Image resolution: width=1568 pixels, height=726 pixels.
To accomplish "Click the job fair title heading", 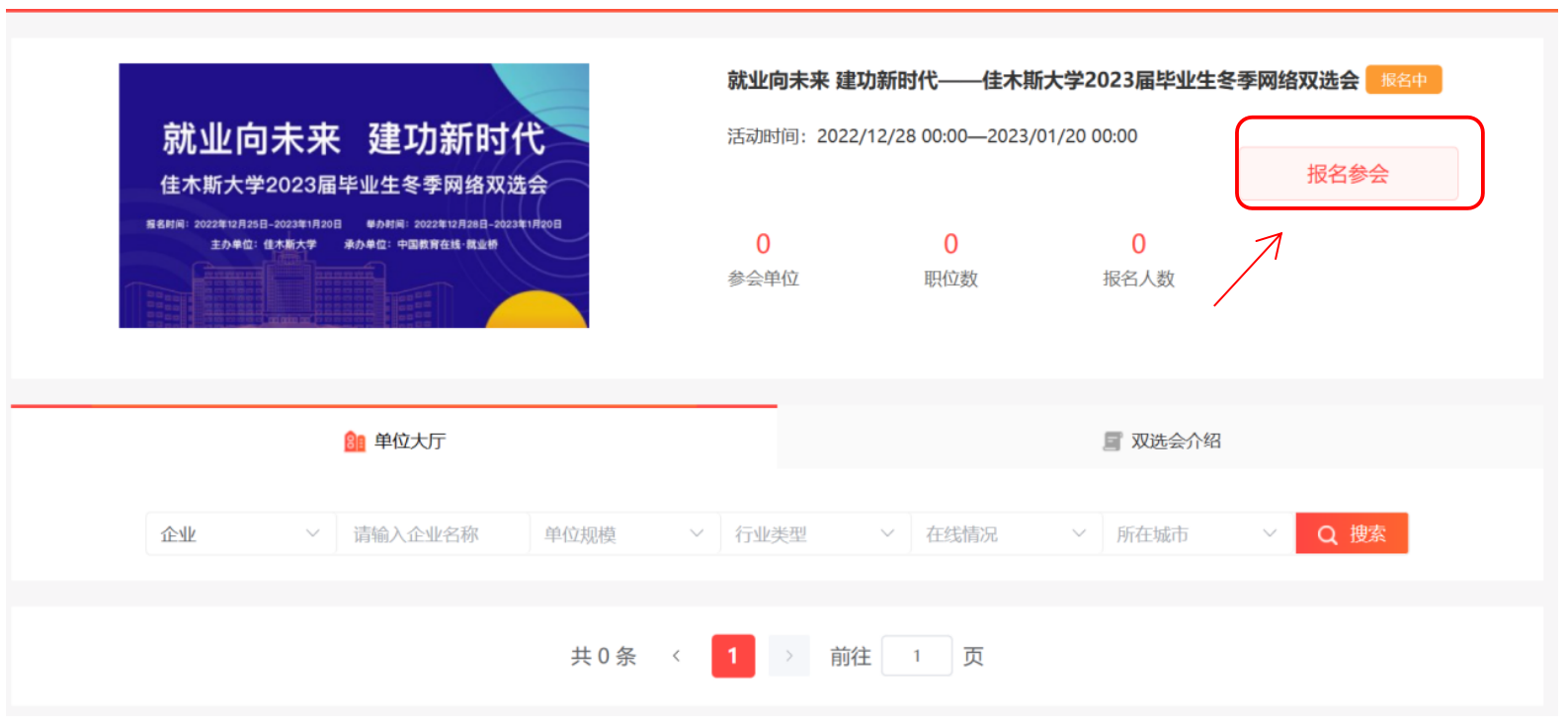I will point(1042,80).
